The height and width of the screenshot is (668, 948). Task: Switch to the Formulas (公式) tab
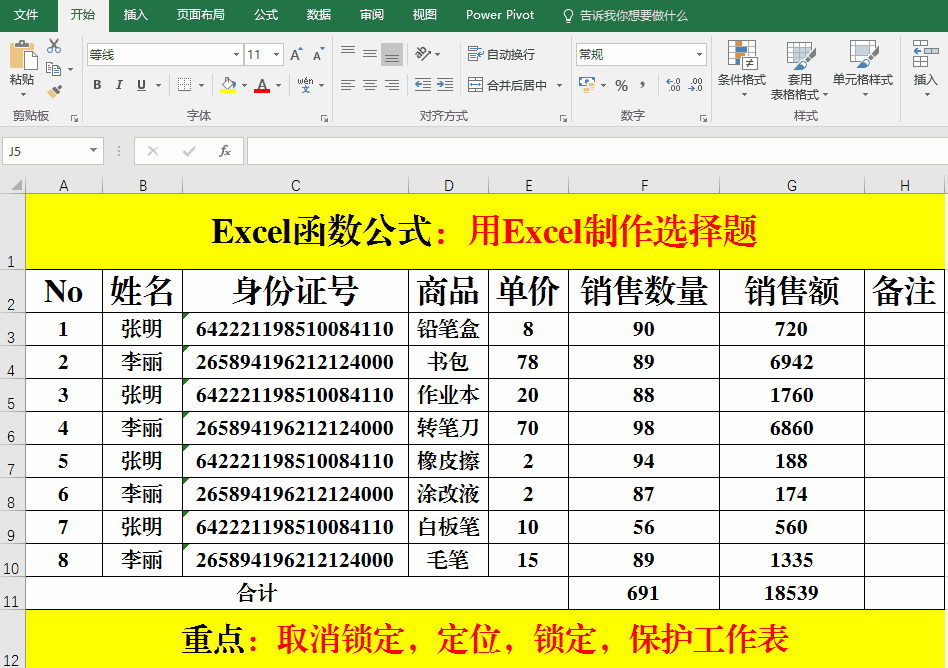266,15
